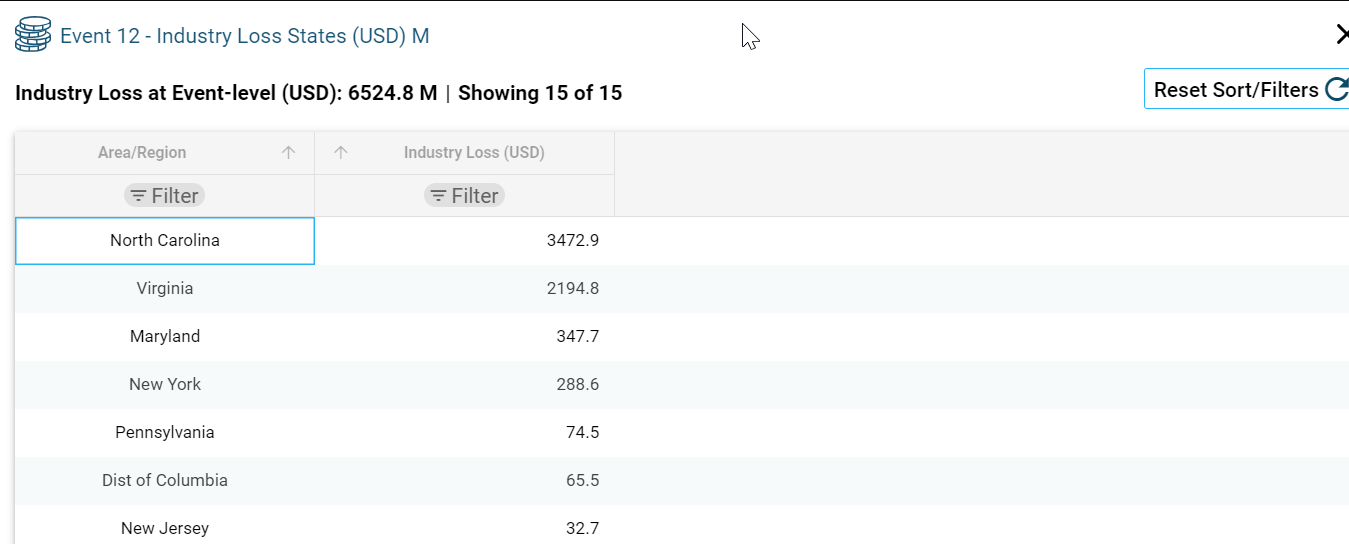Select the Pennsylvania cell
Viewport: 1349px width, 544px height.
165,433
